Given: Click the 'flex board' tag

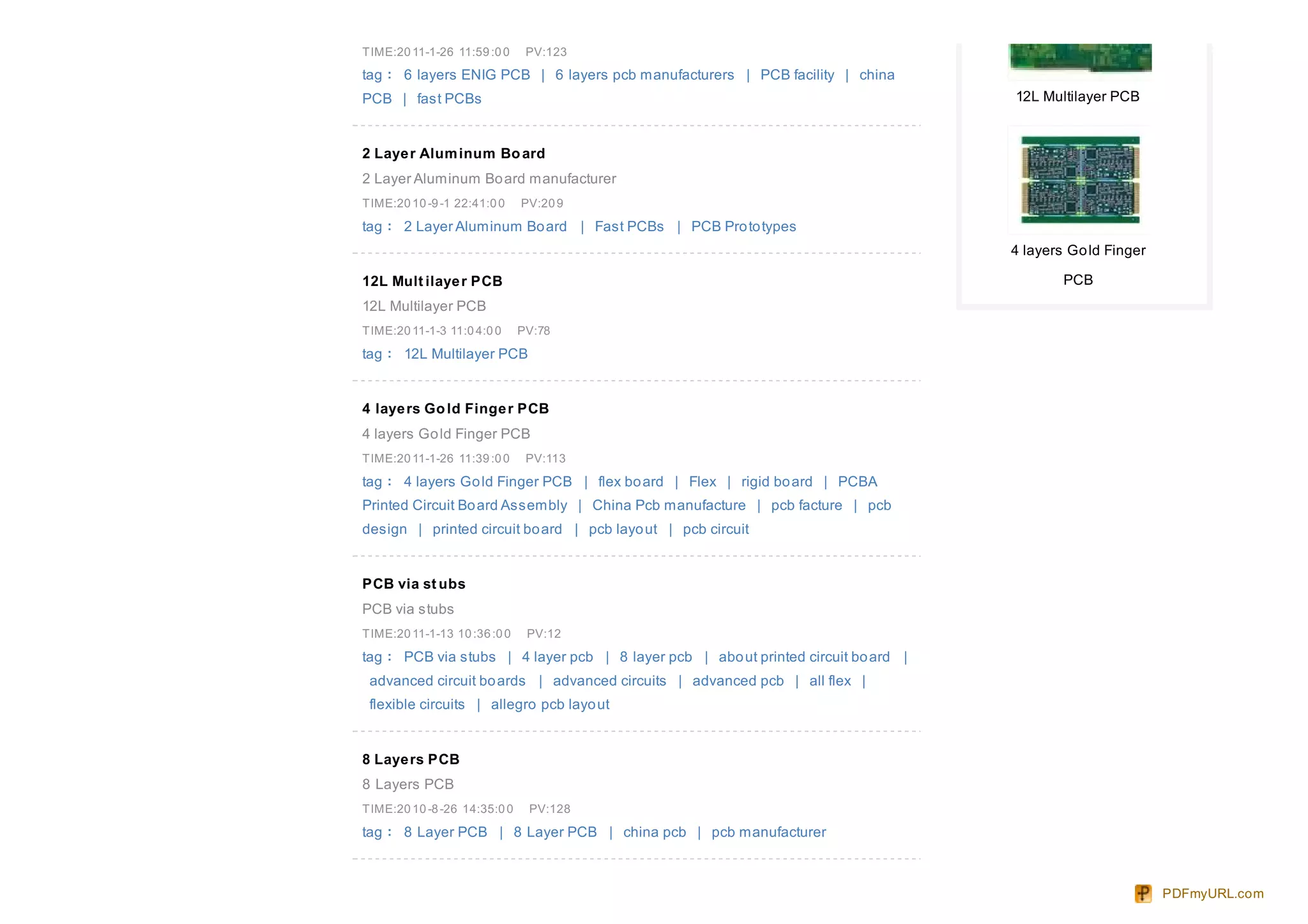Looking at the screenshot, I should 630,481.
